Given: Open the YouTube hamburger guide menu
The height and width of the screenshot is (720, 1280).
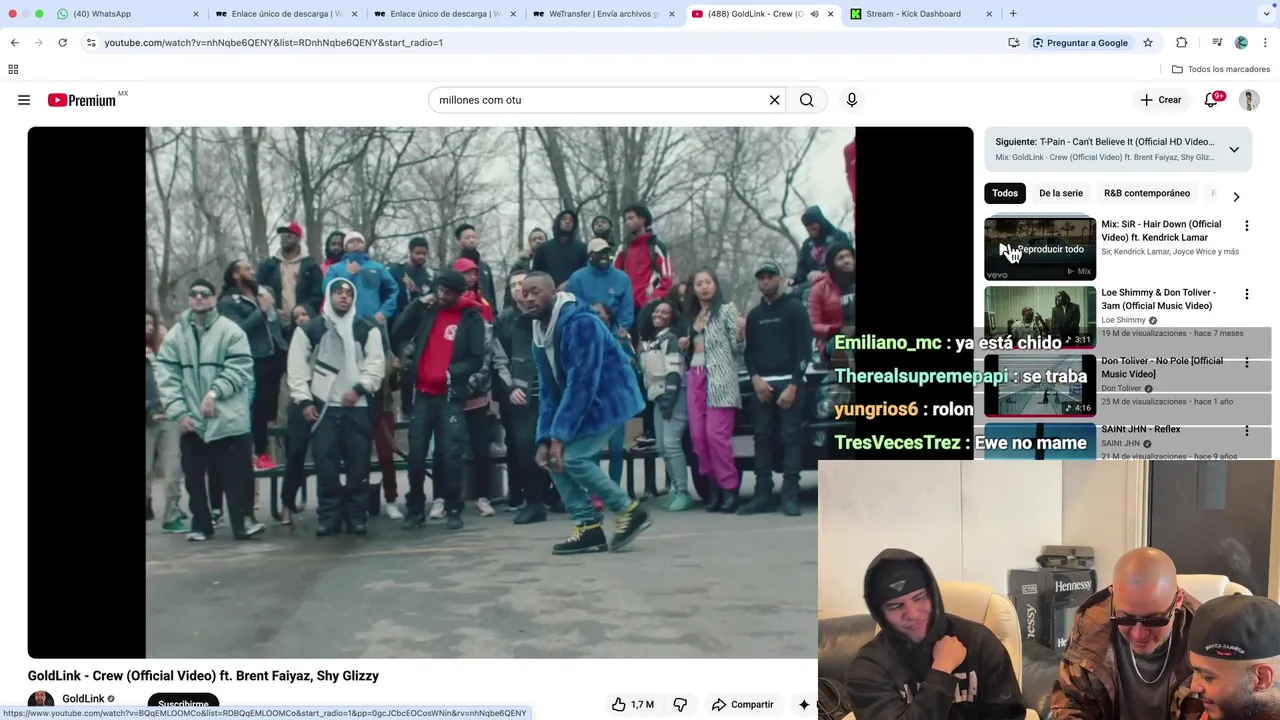Looking at the screenshot, I should (24, 100).
